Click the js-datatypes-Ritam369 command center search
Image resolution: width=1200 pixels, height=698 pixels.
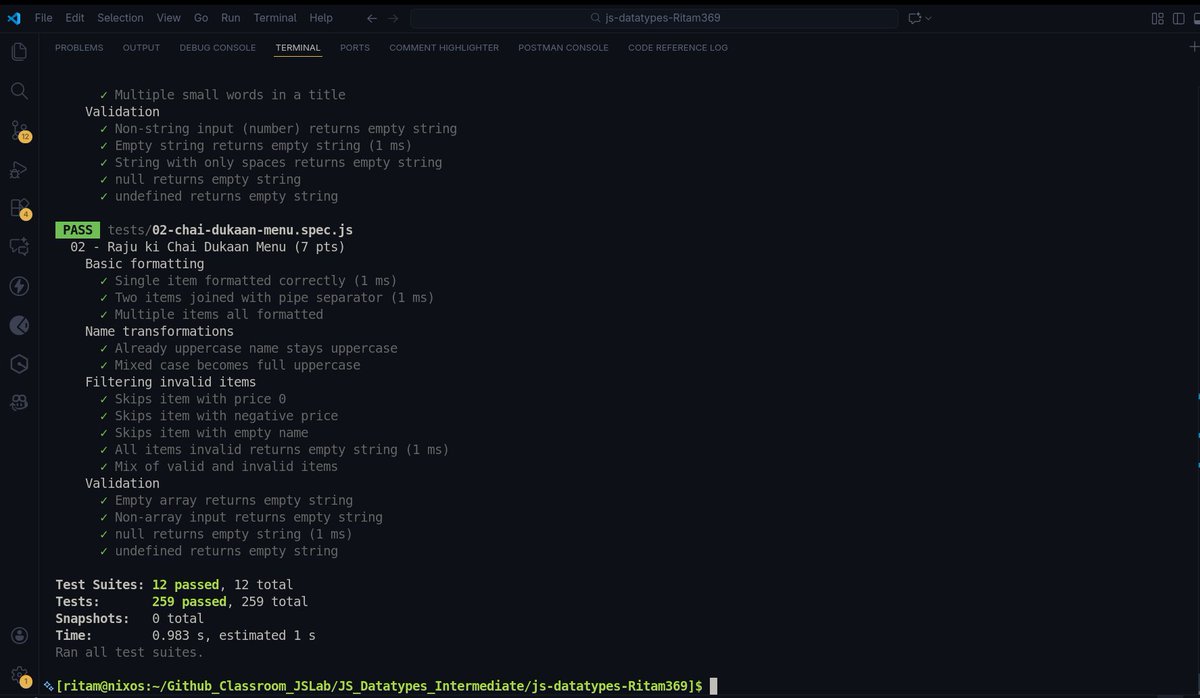tap(655, 18)
